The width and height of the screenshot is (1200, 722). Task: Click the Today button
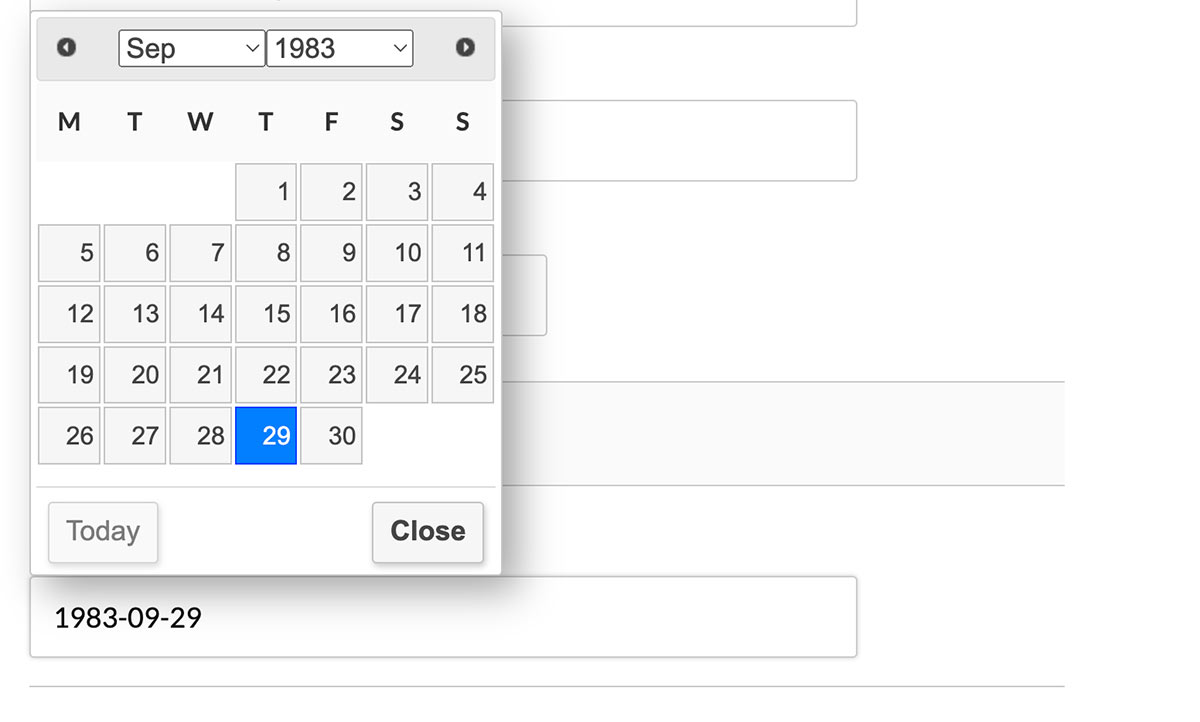[102, 532]
